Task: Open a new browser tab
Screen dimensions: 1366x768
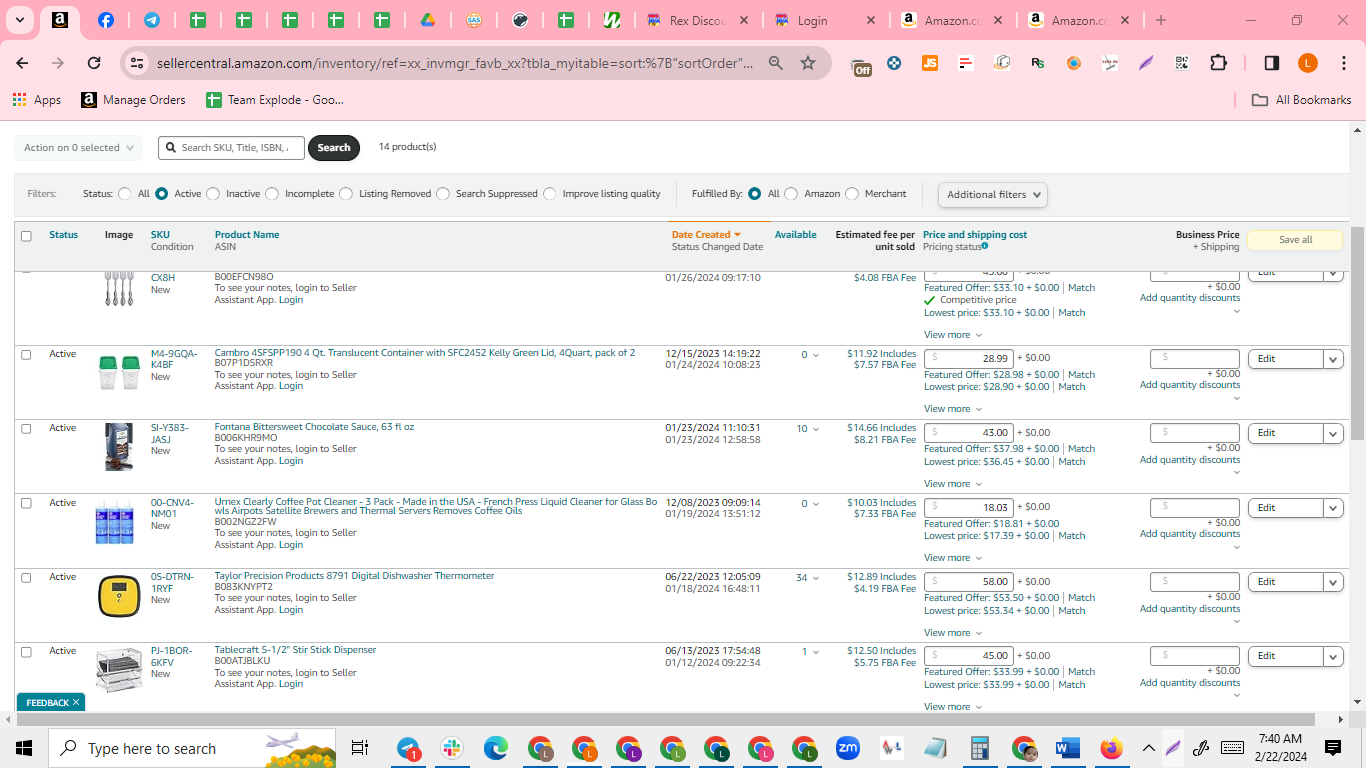Action: point(1160,20)
